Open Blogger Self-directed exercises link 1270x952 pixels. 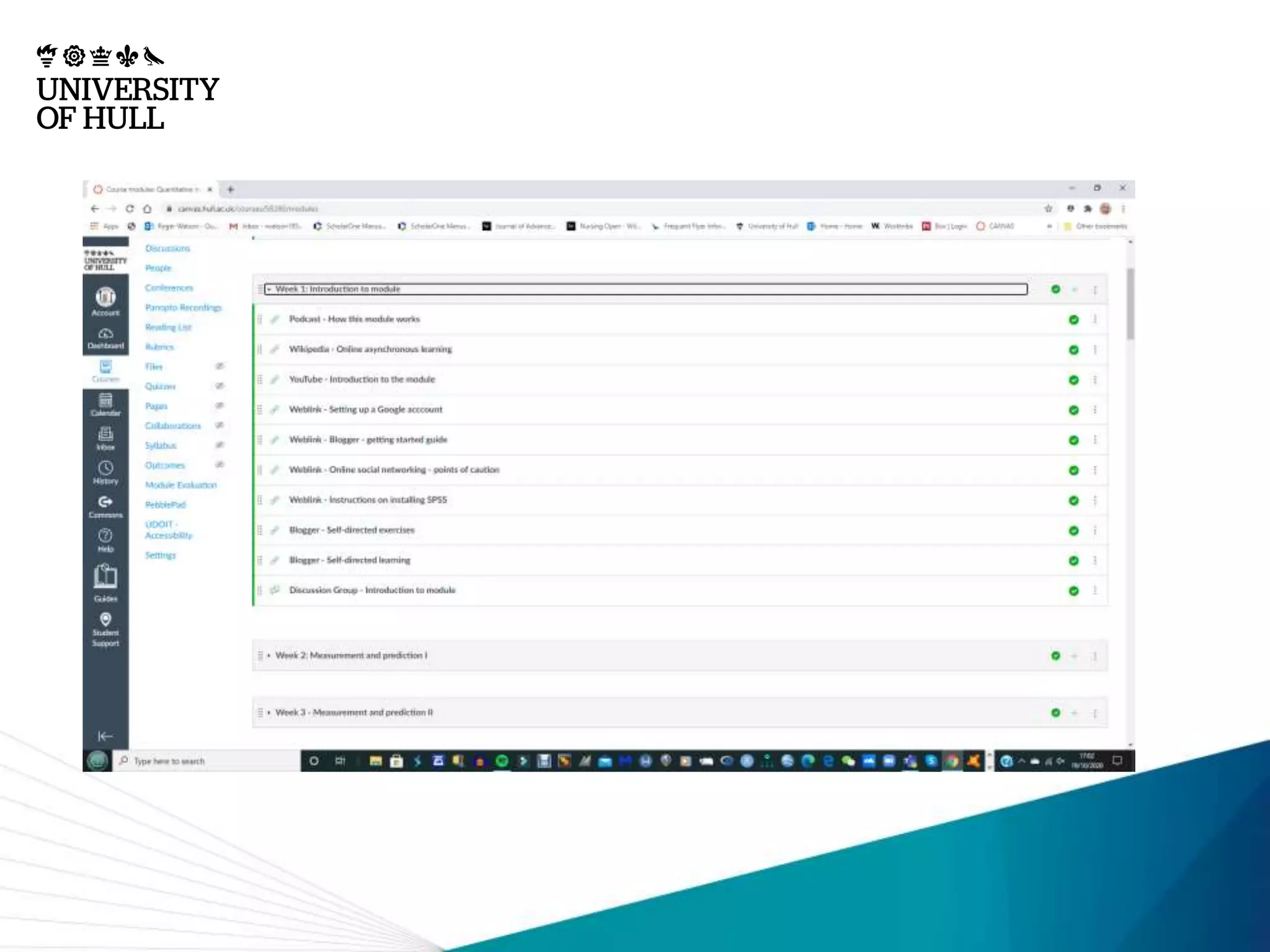(352, 530)
